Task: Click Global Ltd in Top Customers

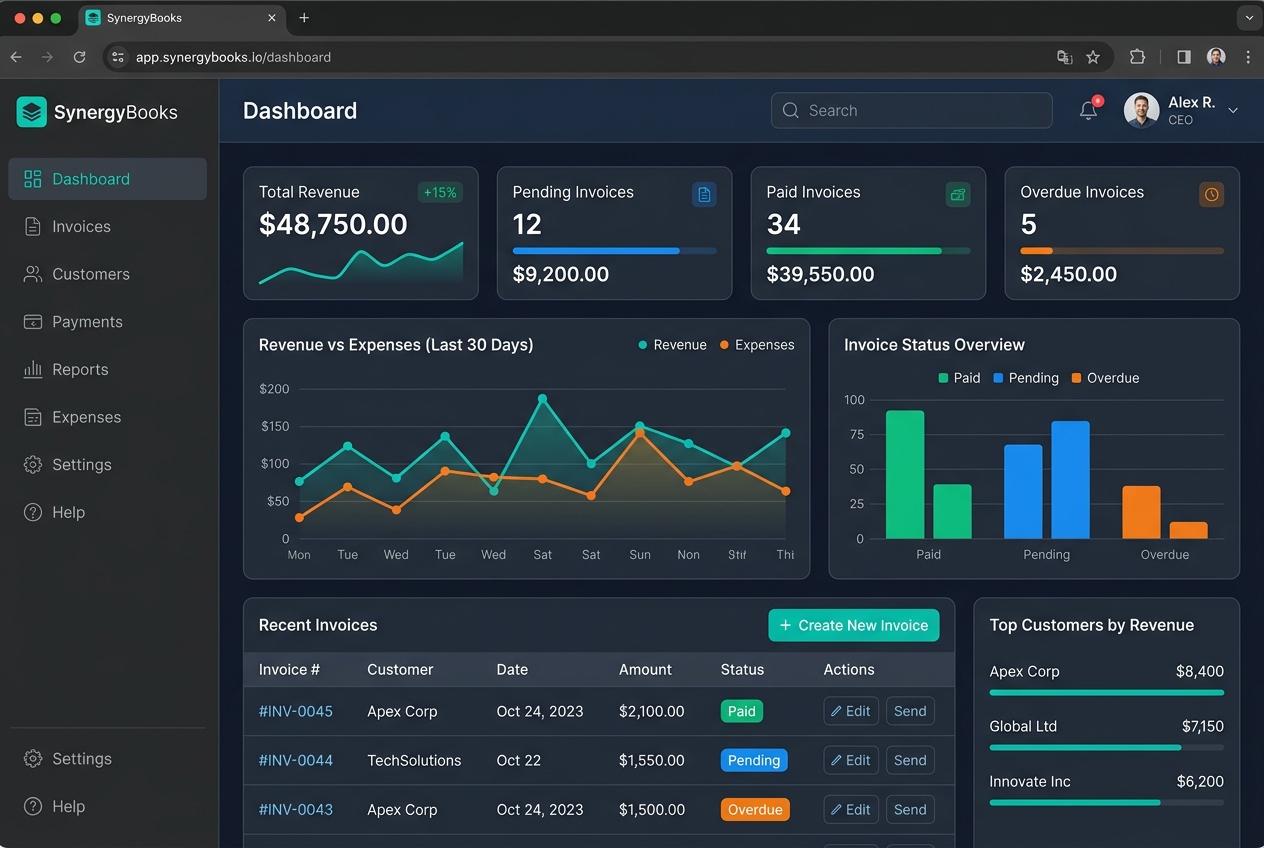Action: click(x=1023, y=726)
